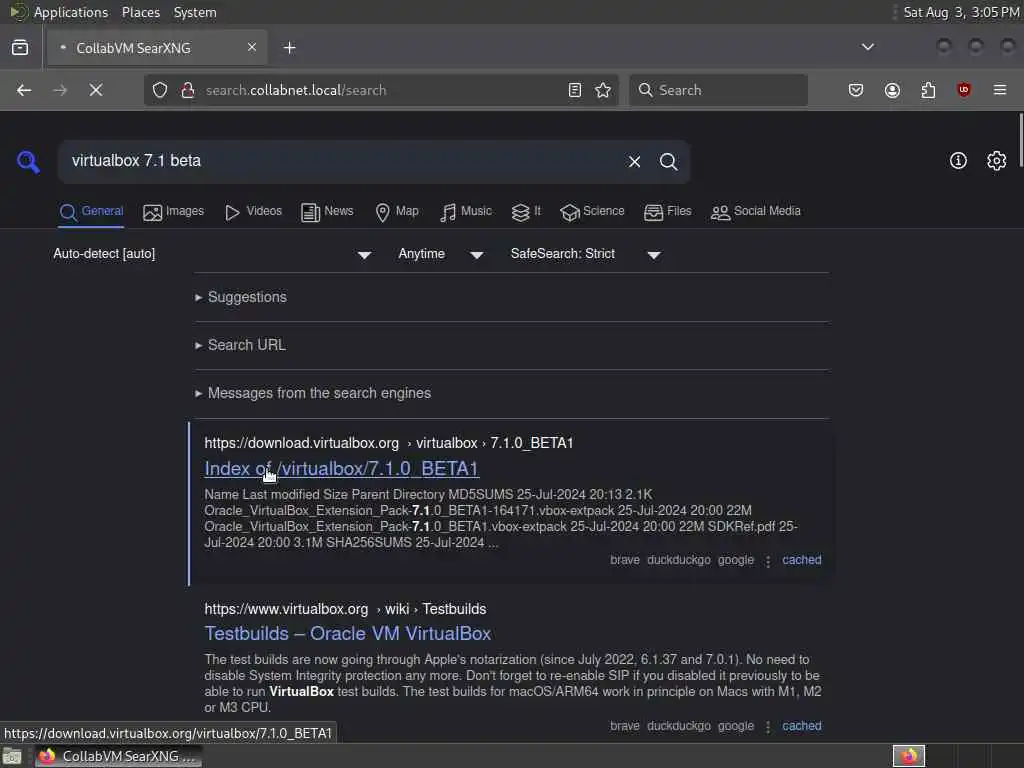Image resolution: width=1024 pixels, height=768 pixels.
Task: Go back with the browser back arrow
Action: (24, 90)
